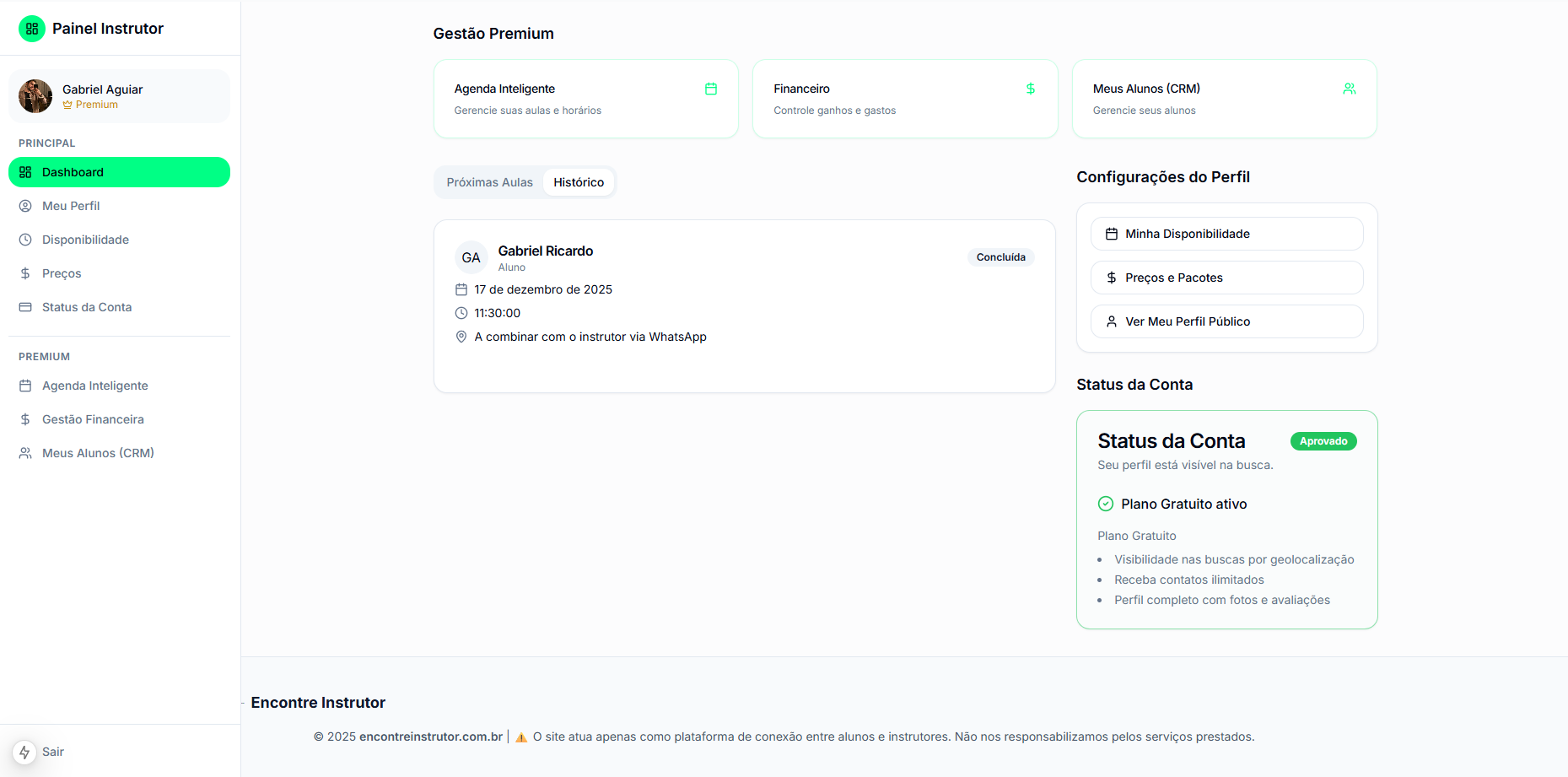Click the Ver Meu Perfil Público button
This screenshot has height=777, width=1568.
pos(1226,321)
